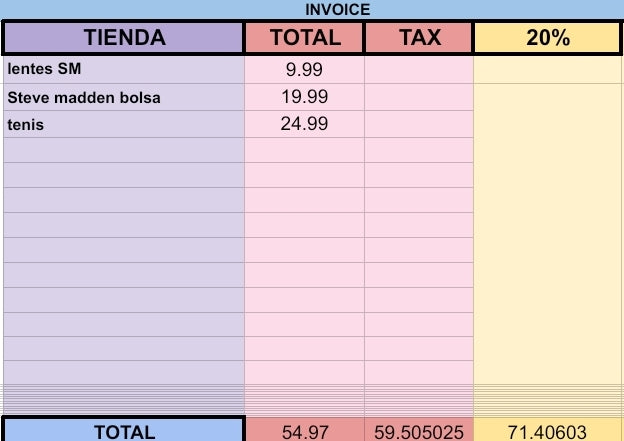
Task: Click the empty TAX cell beside 24.99
Action: click(419, 124)
